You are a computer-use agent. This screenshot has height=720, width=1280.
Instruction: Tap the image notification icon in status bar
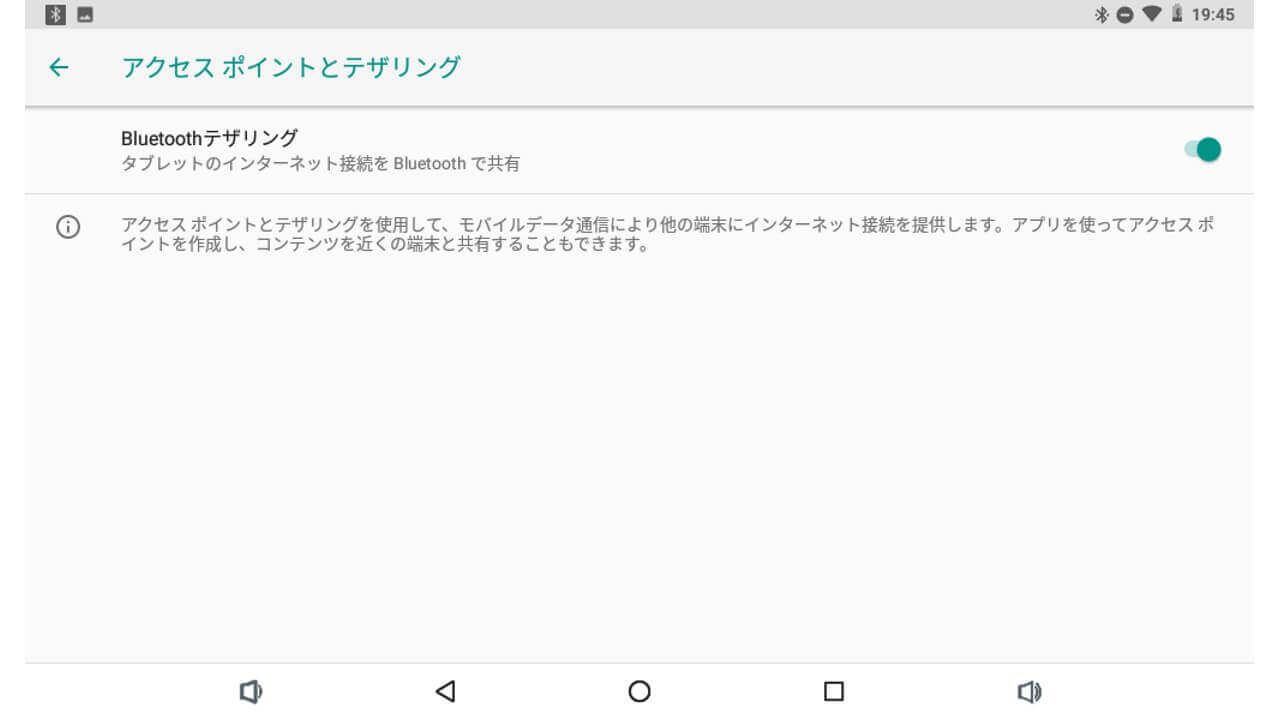(x=84, y=14)
